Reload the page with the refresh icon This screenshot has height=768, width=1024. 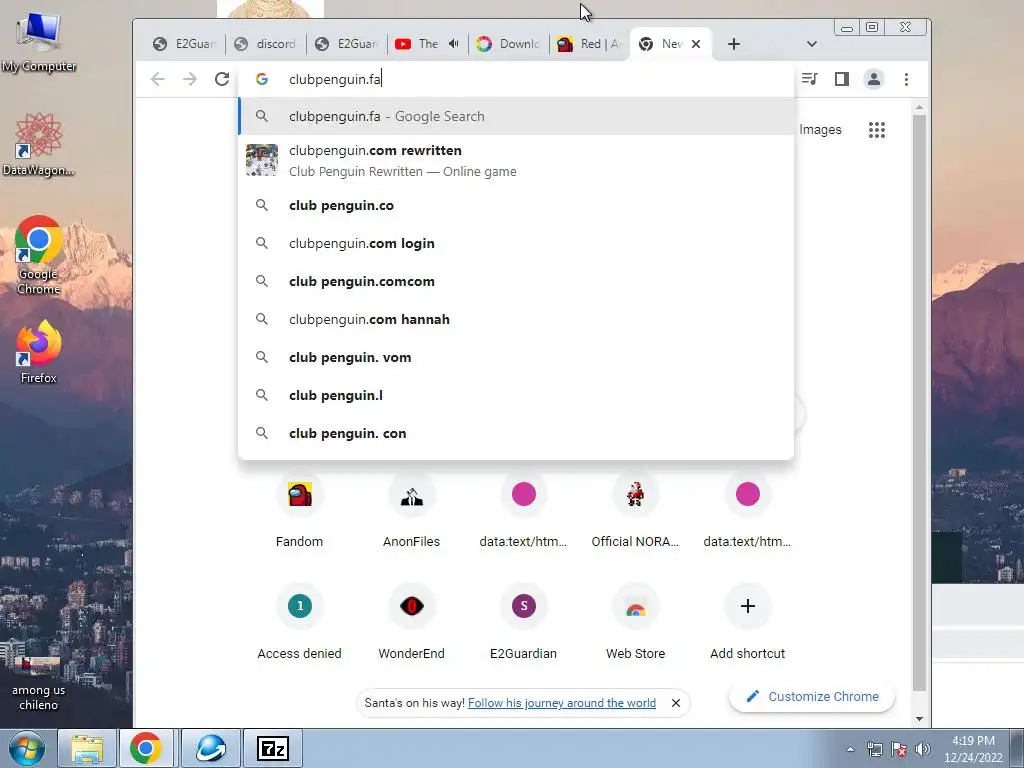click(x=222, y=79)
